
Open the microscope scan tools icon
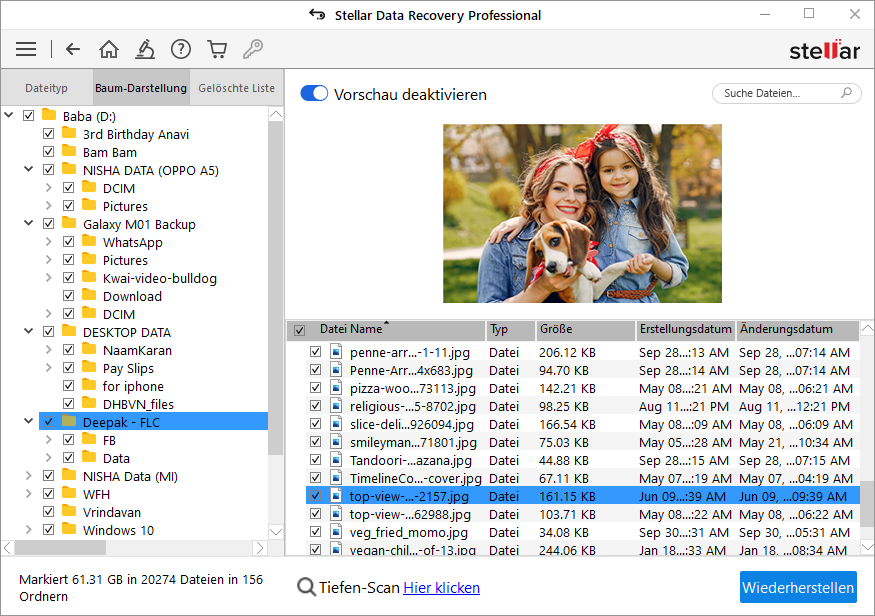click(145, 49)
